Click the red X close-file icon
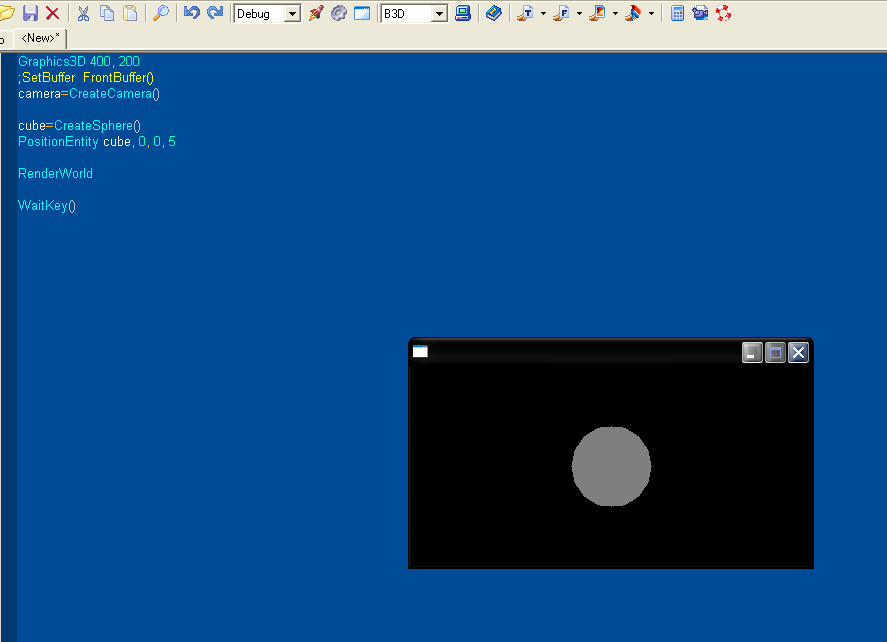 [52, 13]
